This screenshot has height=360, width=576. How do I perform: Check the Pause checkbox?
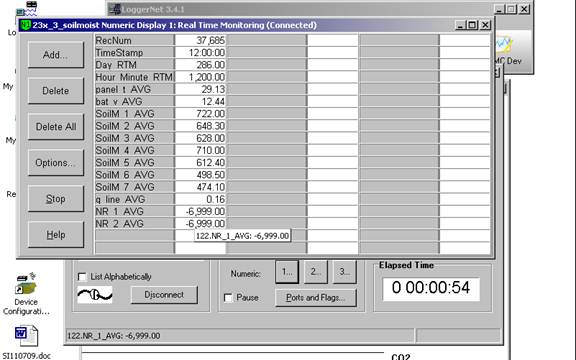click(x=228, y=298)
